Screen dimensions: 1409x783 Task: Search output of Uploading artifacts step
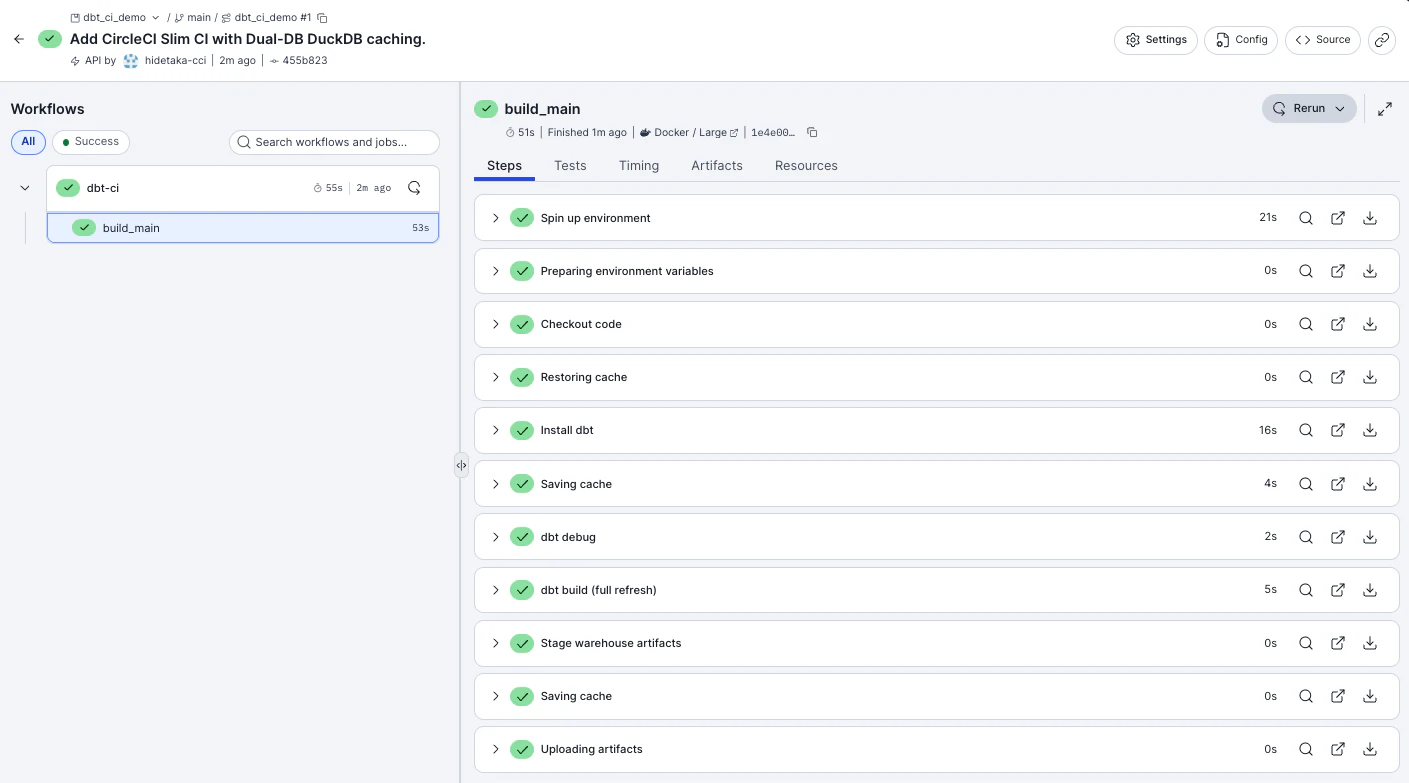pyautogui.click(x=1305, y=749)
